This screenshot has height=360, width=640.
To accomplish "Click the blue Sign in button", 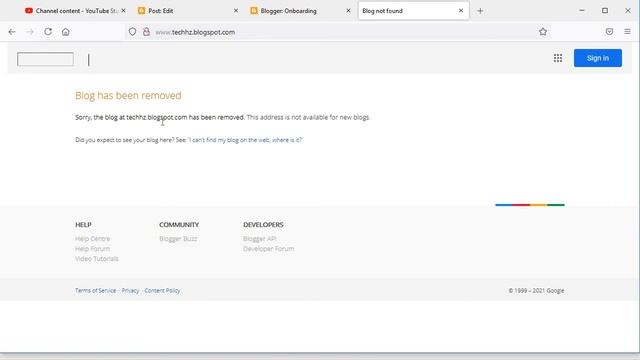I will click(x=598, y=58).
